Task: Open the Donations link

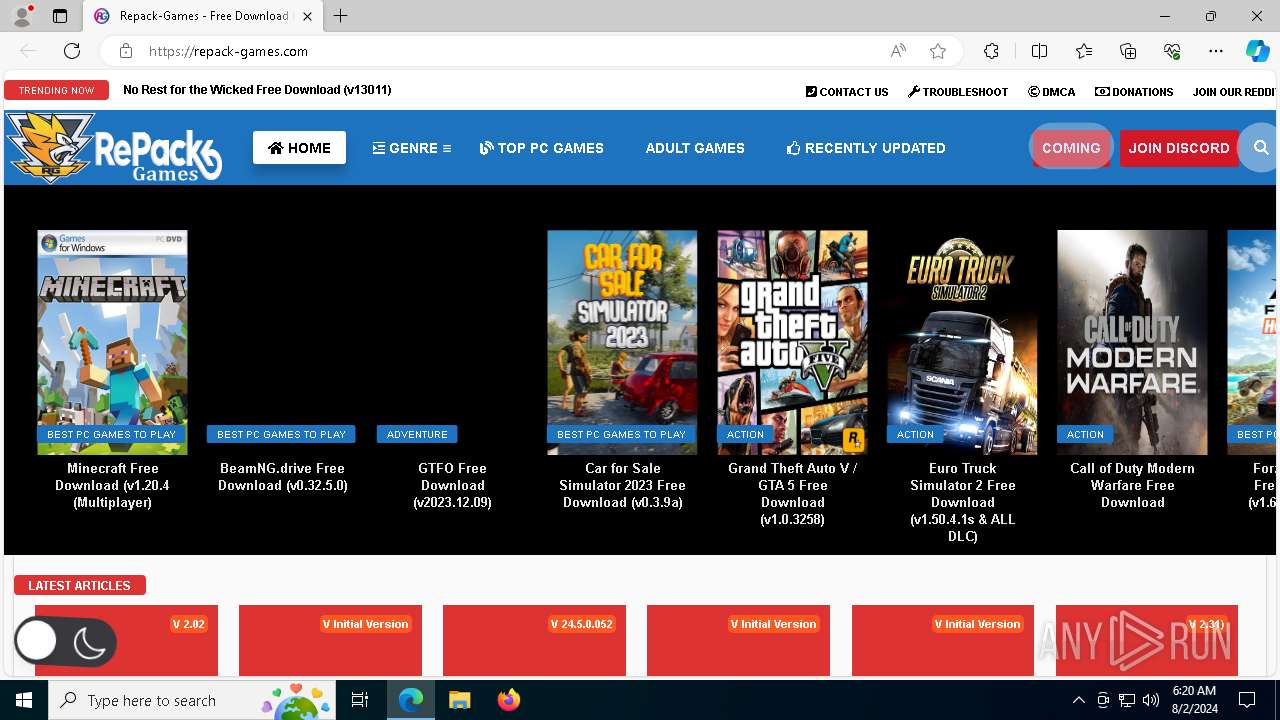Action: (1134, 91)
